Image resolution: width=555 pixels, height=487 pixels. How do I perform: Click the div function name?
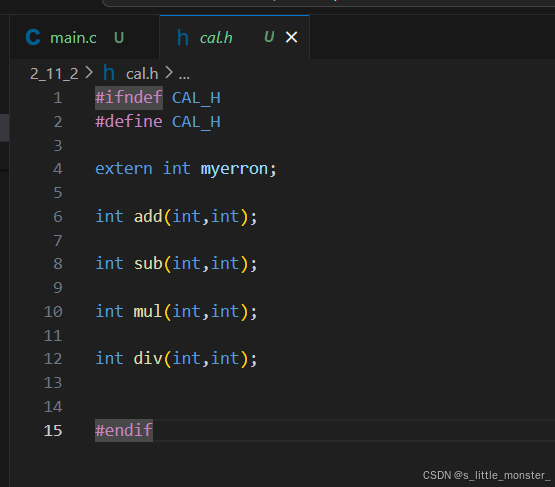[148, 359]
